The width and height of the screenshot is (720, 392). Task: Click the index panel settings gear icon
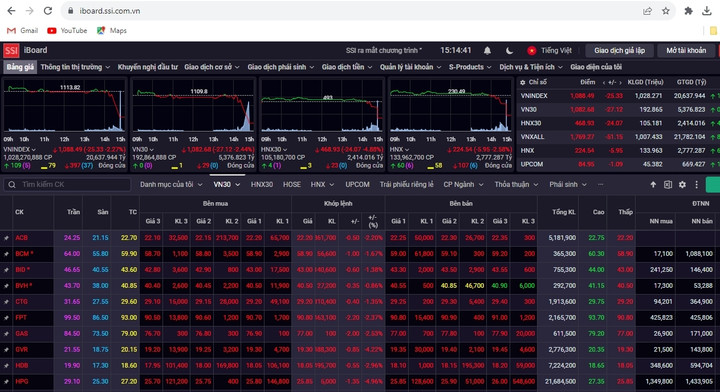[523, 82]
